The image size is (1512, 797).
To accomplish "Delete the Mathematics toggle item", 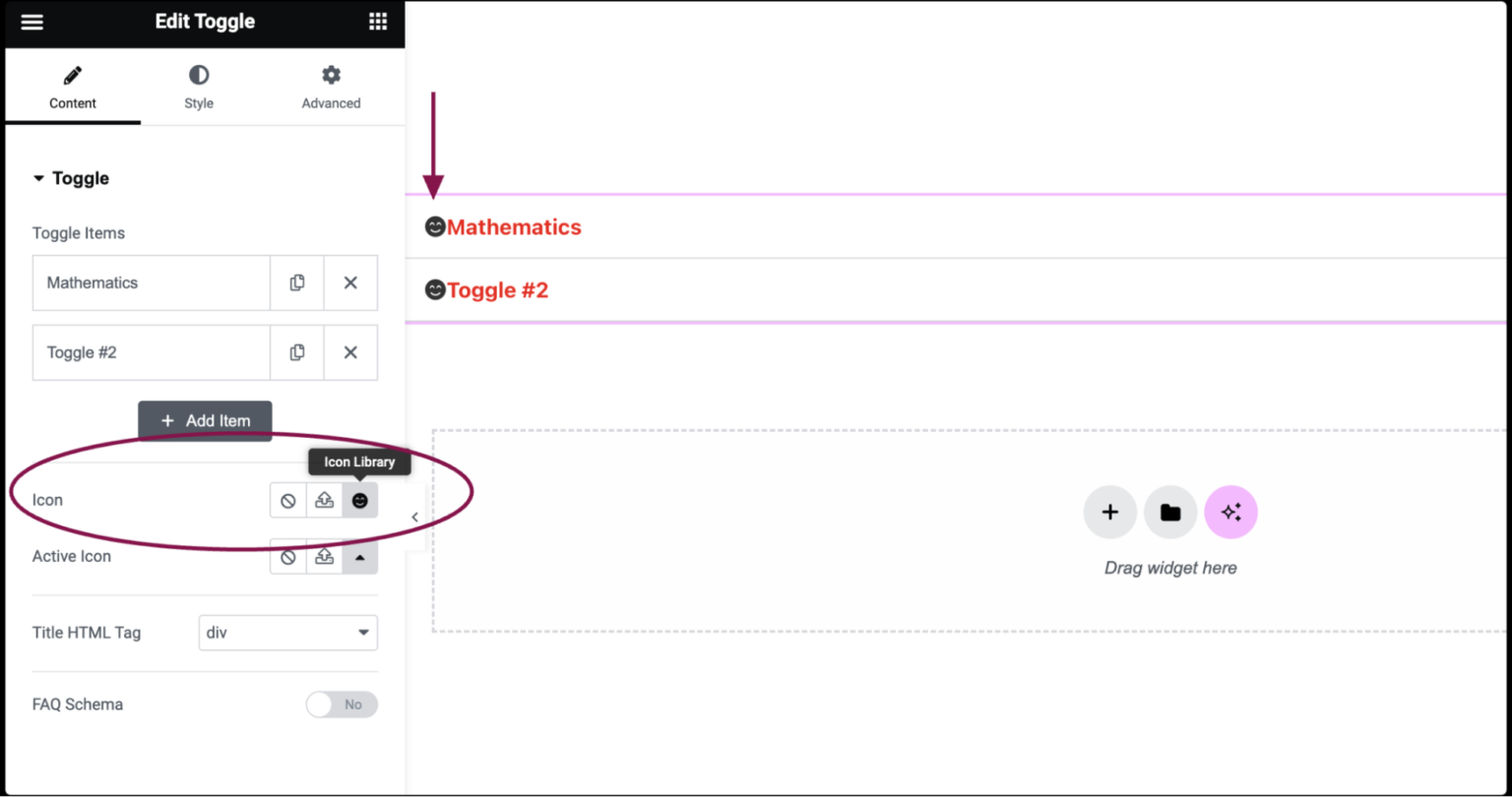I will click(350, 282).
